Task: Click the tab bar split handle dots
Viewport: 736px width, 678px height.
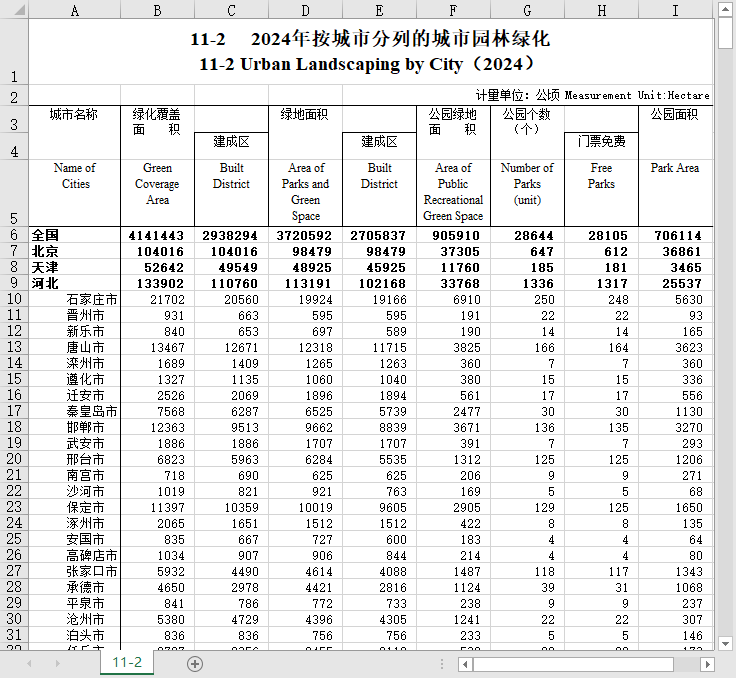Action: [x=442, y=664]
